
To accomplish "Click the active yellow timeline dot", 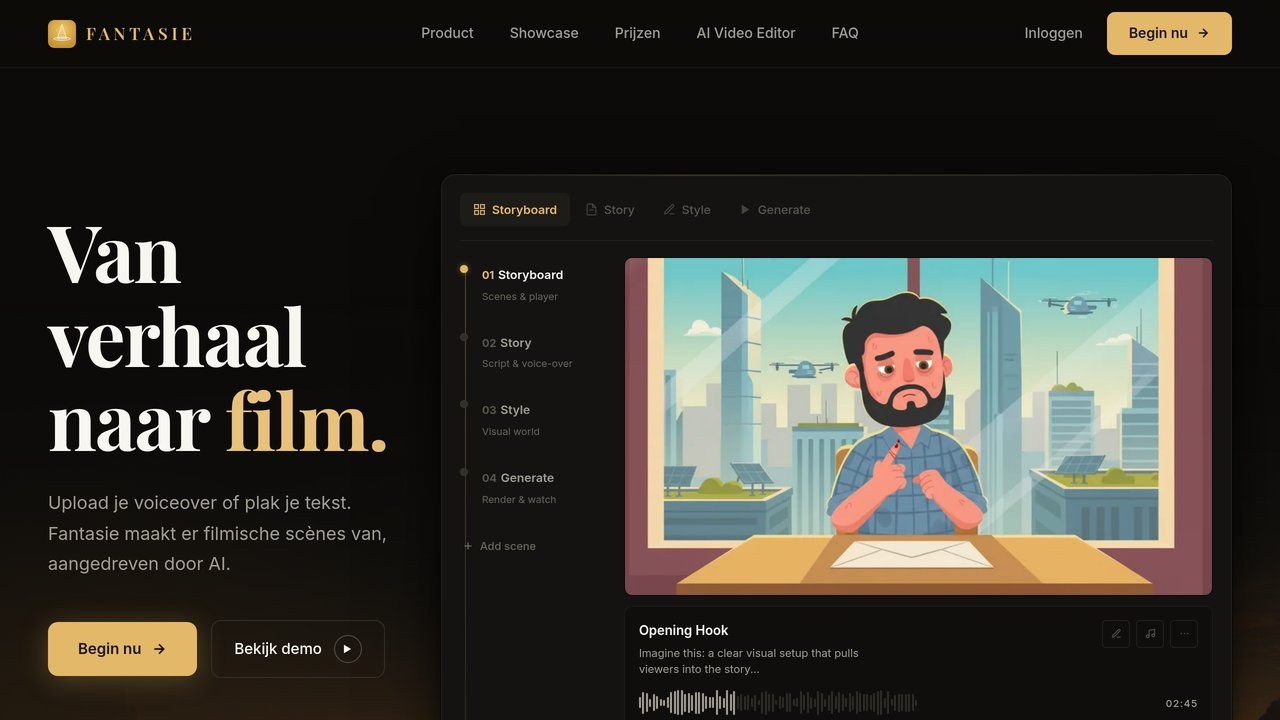I will [464, 269].
